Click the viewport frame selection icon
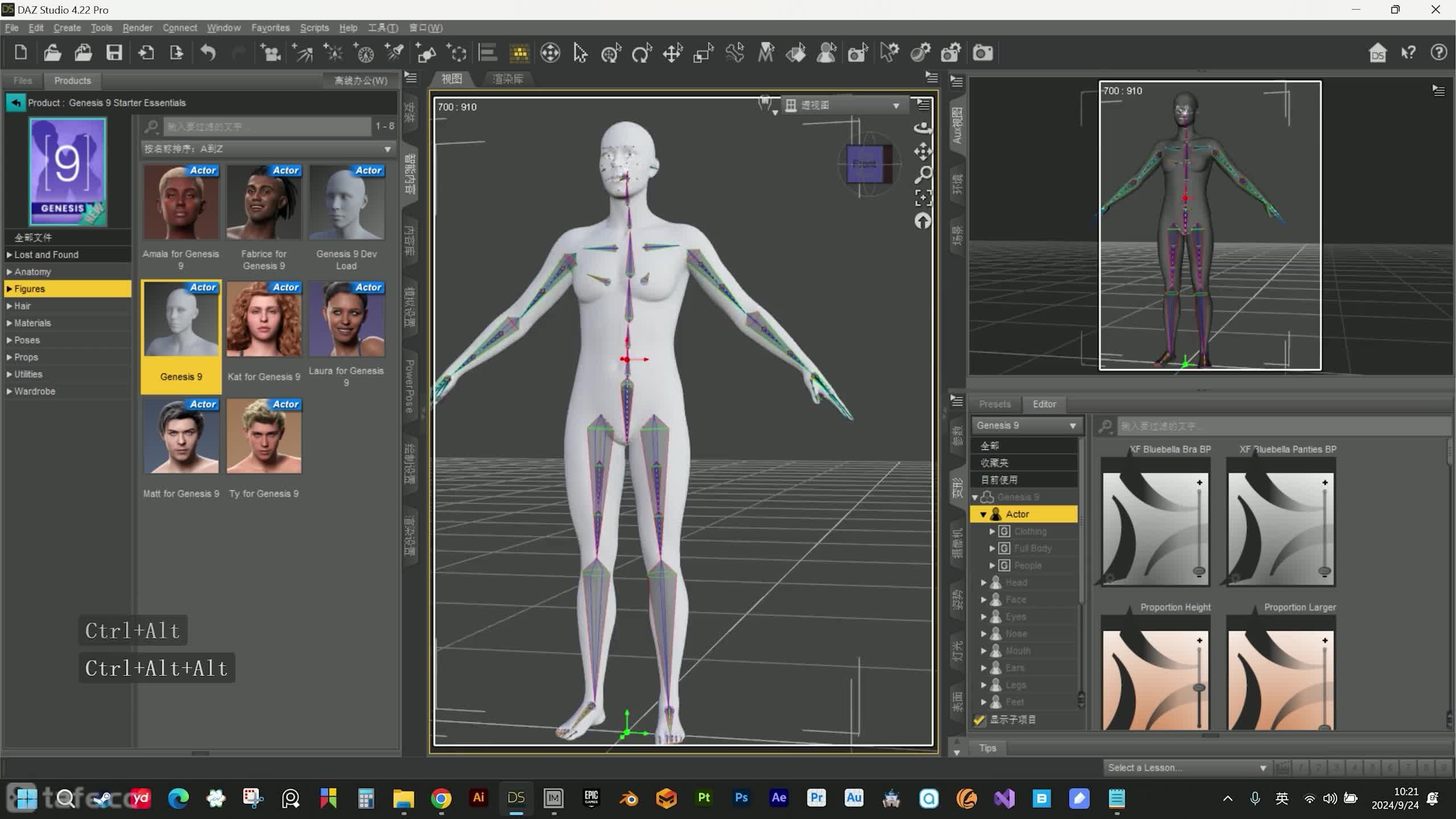The height and width of the screenshot is (819, 1456). point(923,198)
